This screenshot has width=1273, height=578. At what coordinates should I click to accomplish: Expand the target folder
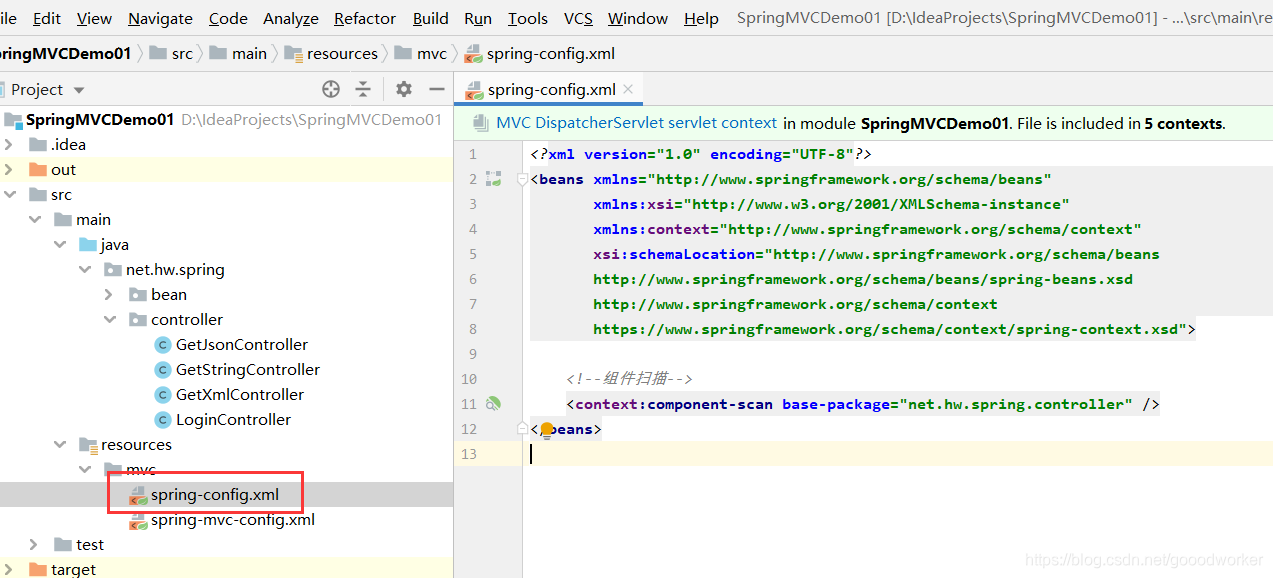coord(9,569)
